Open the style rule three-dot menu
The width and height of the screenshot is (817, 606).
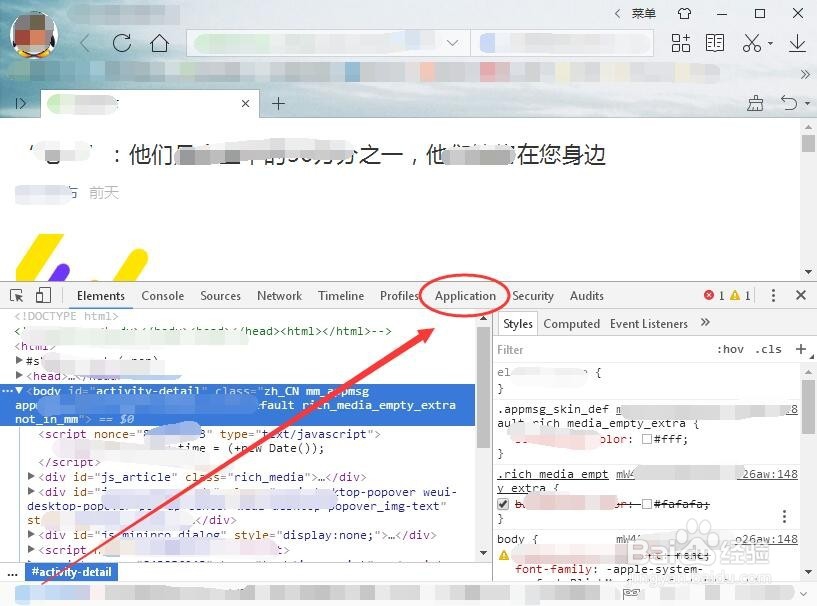point(784,516)
